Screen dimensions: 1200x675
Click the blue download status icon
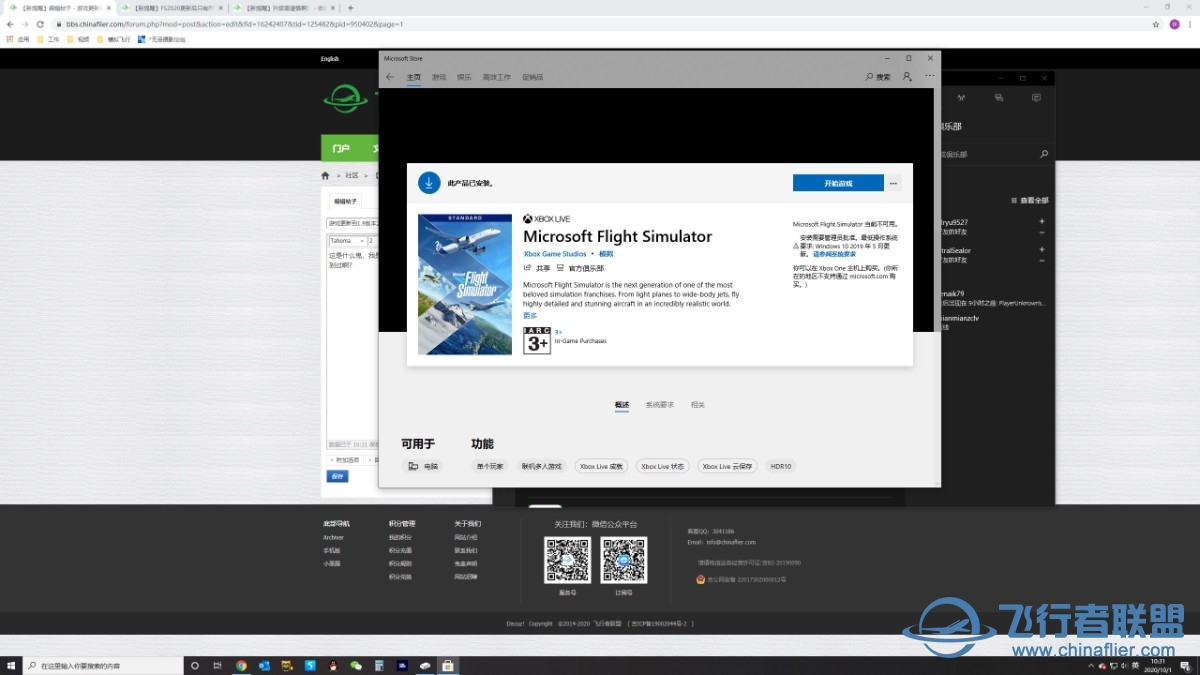429,183
